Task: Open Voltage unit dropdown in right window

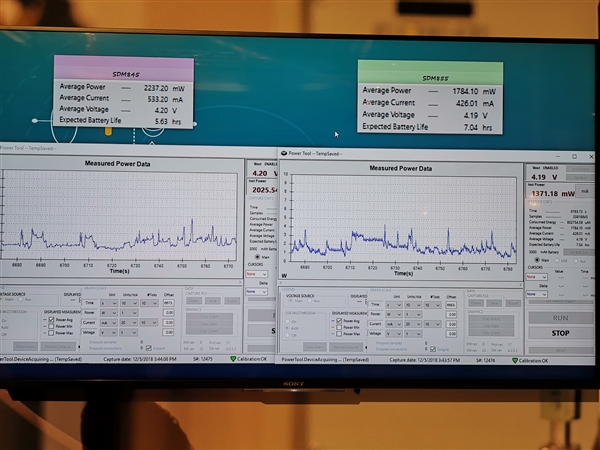Action: click(x=394, y=334)
